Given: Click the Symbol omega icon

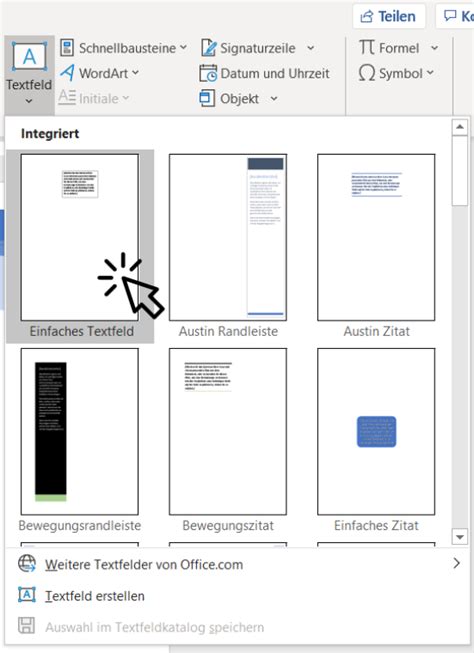Looking at the screenshot, I should 367,73.
